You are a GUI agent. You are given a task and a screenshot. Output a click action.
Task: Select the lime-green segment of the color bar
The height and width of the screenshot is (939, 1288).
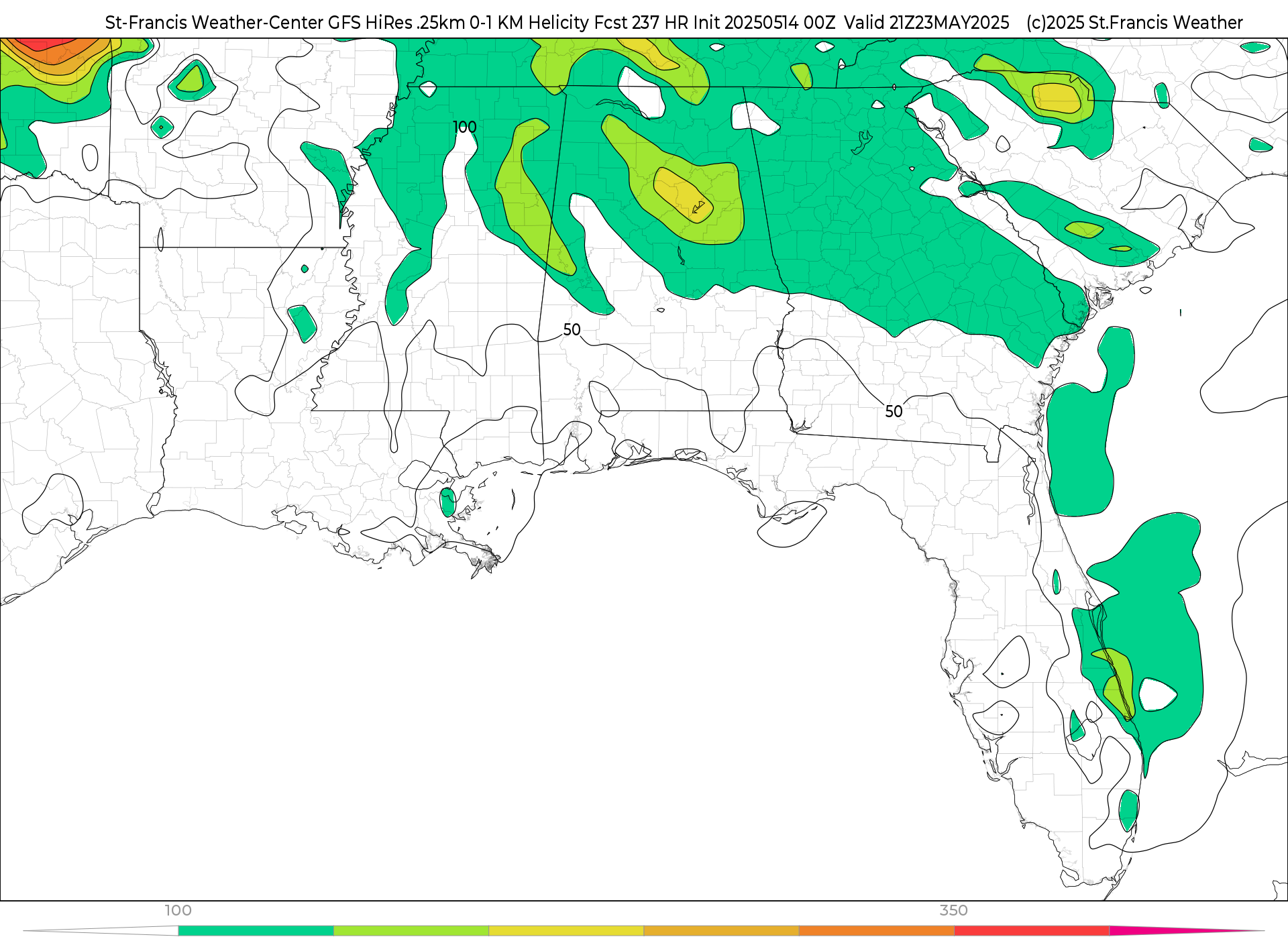[x=411, y=931]
